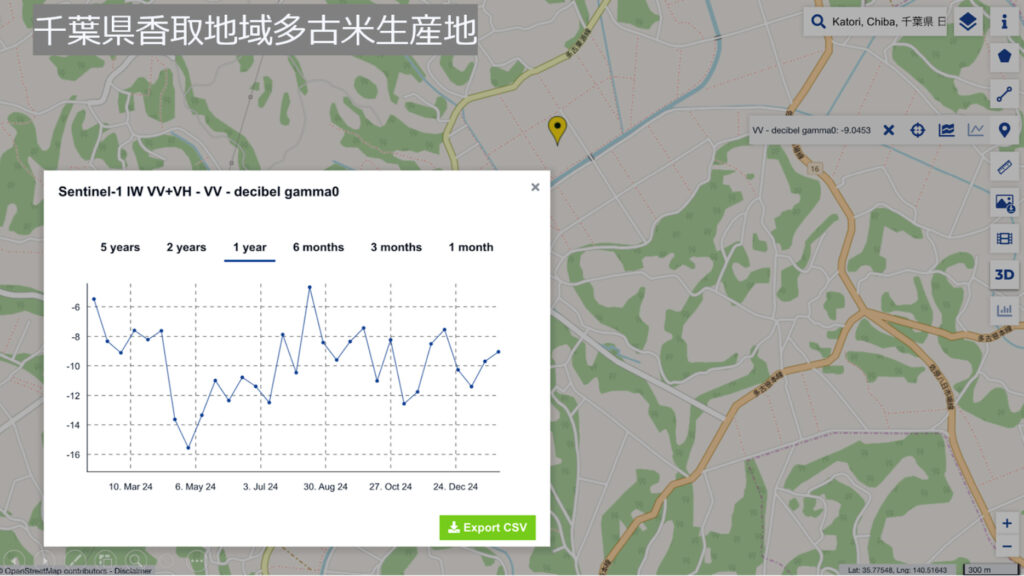Open the layers selector icon
Viewport: 1024px width, 576px height.
tap(966, 22)
